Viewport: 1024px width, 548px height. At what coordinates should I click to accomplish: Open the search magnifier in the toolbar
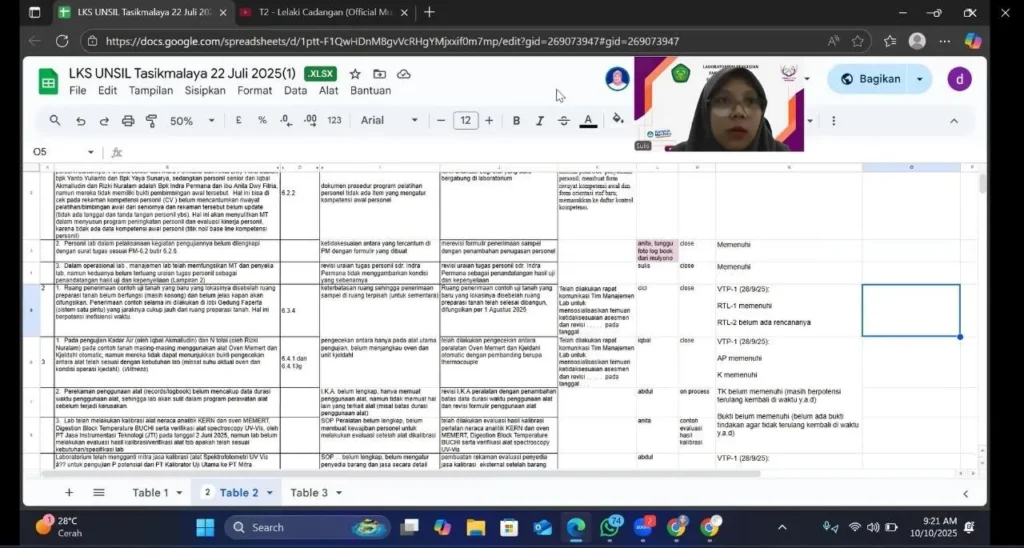pyautogui.click(x=55, y=121)
